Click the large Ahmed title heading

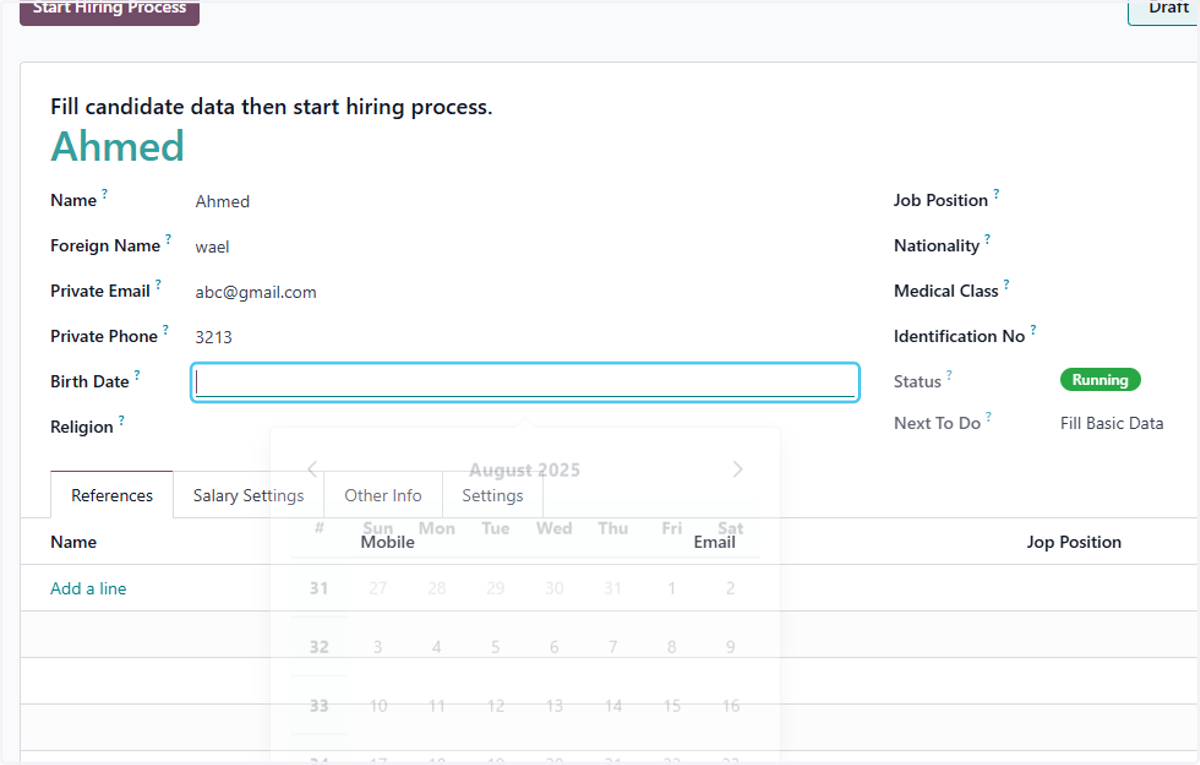(118, 146)
